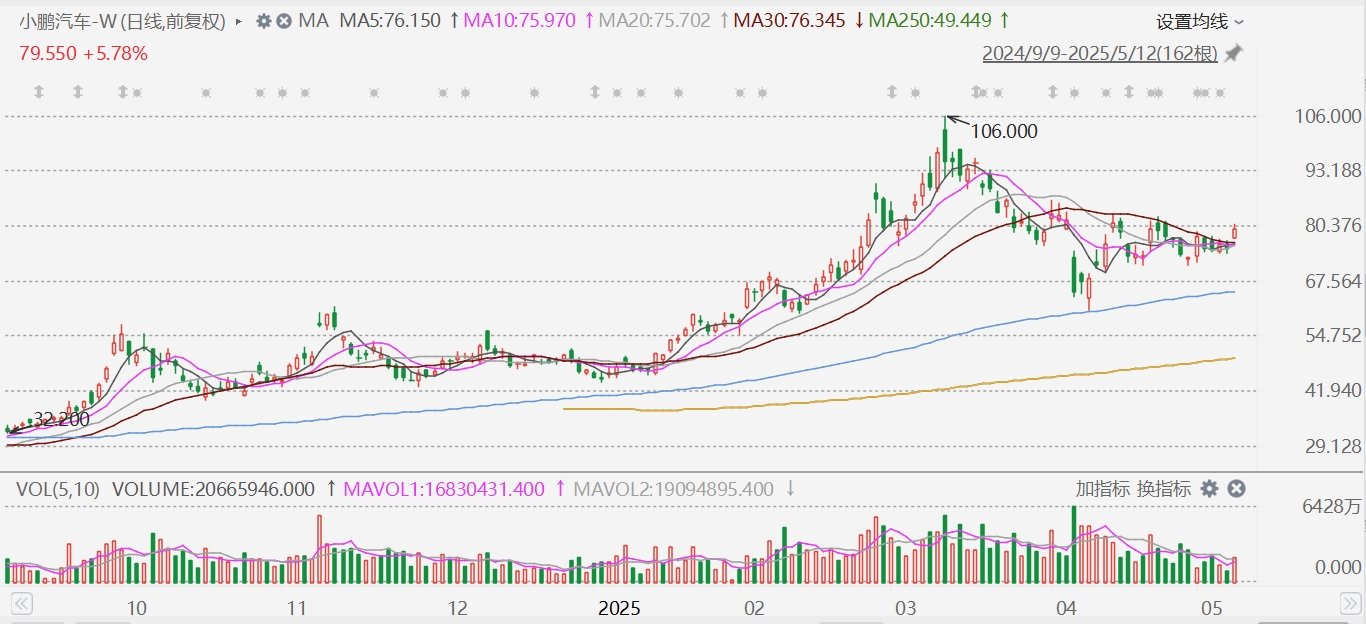Jump to month 11 on the time axis
Viewport: 1366px width, 624px height.
296,608
